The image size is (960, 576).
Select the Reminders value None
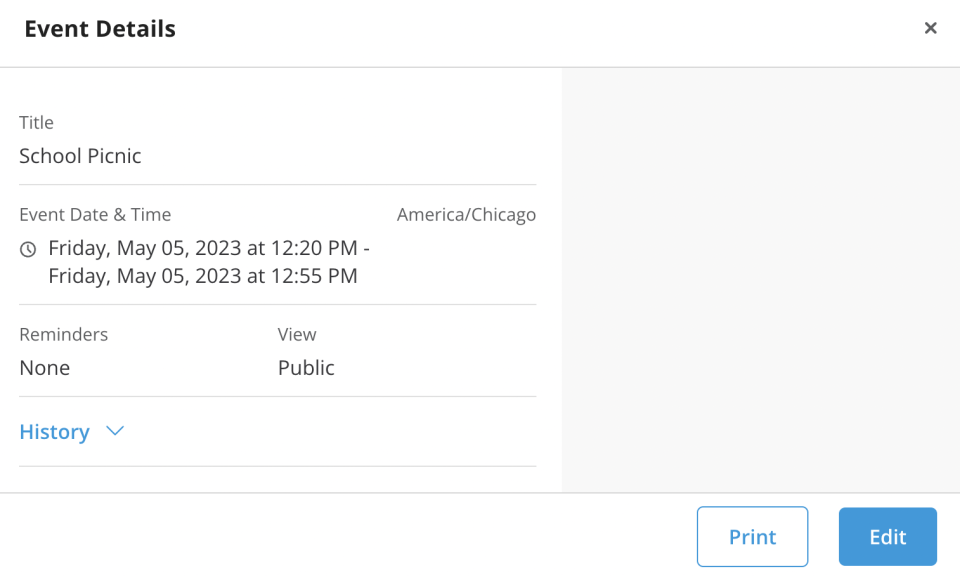point(45,368)
